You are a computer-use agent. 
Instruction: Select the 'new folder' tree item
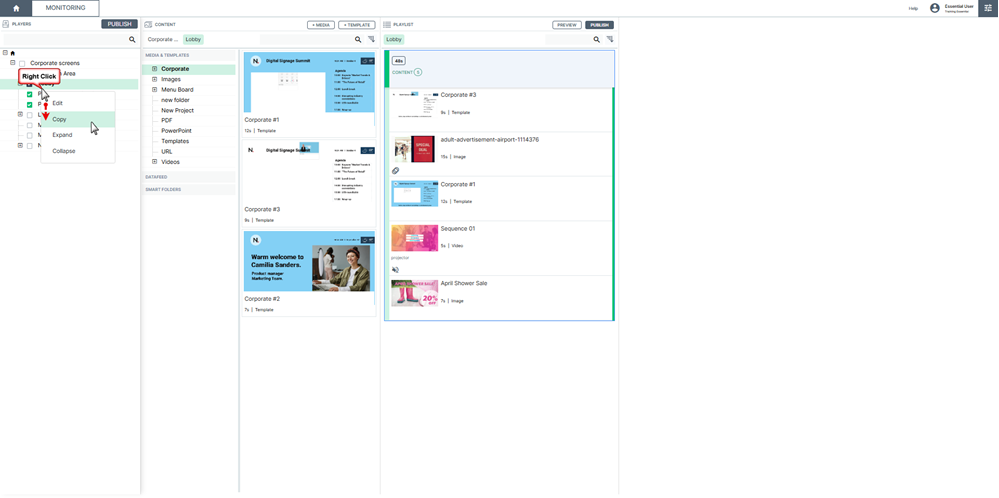(x=175, y=100)
